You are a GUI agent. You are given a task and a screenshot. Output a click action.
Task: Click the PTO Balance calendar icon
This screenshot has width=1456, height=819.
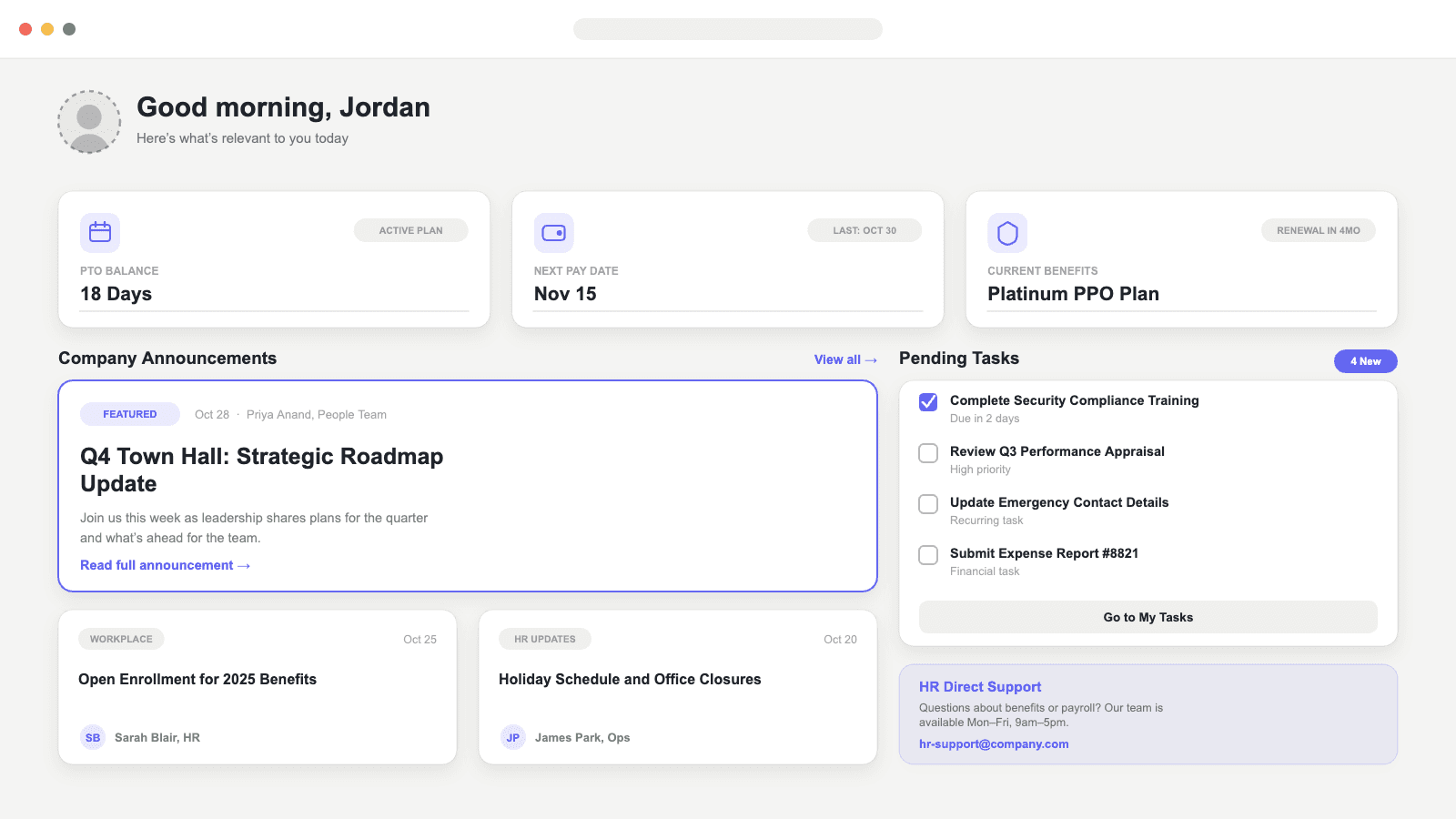point(100,233)
